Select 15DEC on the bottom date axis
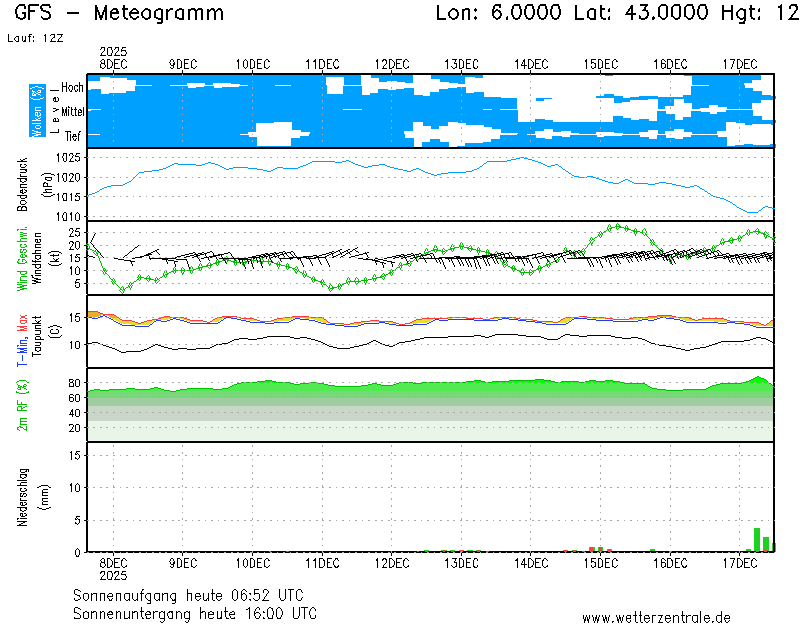The height and width of the screenshot is (625, 800). (x=601, y=564)
